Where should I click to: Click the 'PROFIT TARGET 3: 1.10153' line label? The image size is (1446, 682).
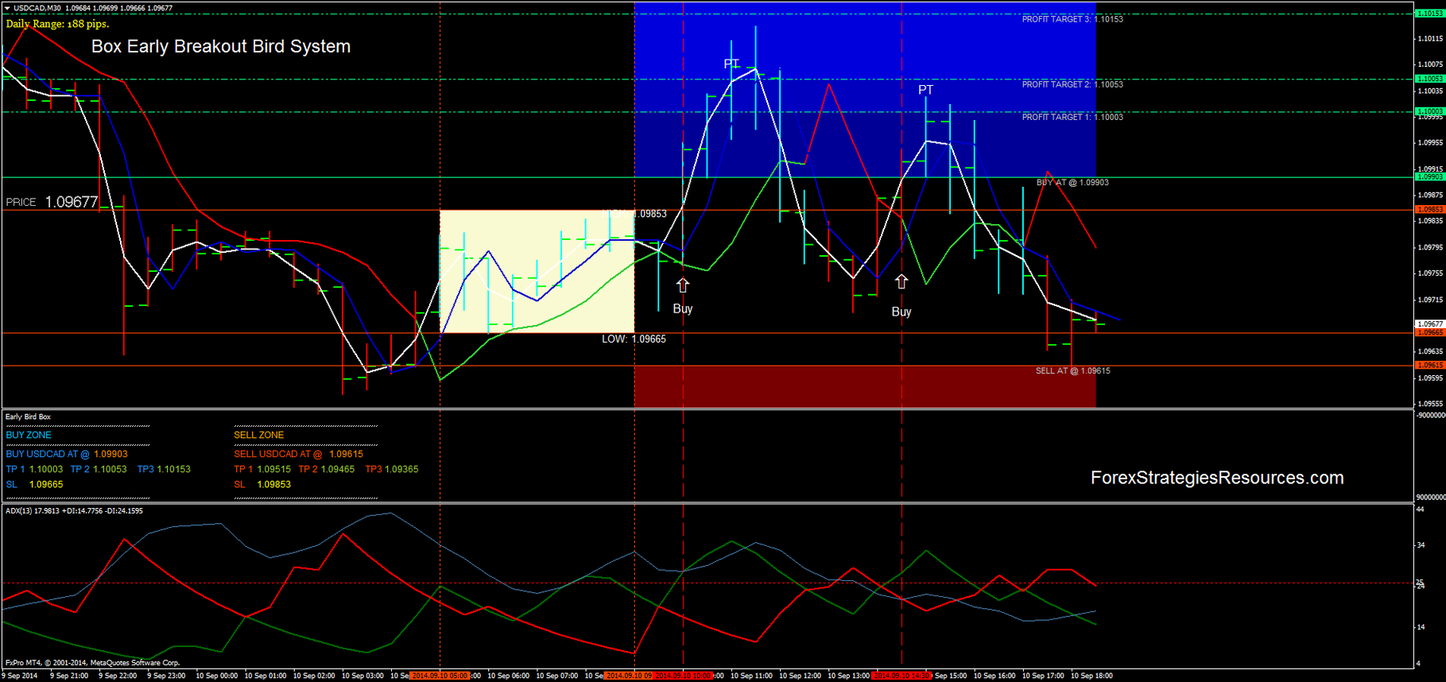click(1072, 19)
